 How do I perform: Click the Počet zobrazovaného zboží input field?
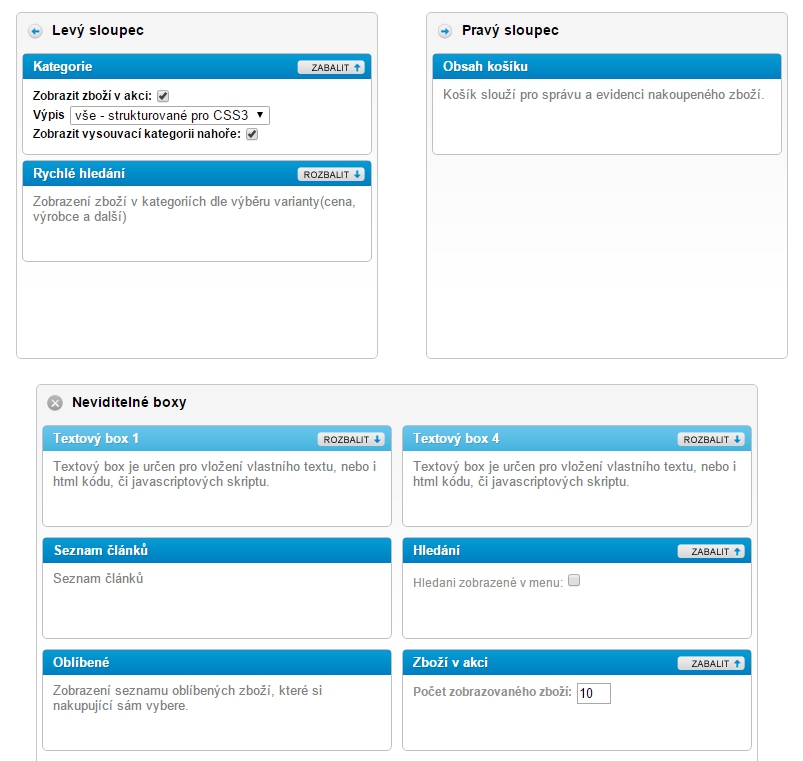pos(593,693)
